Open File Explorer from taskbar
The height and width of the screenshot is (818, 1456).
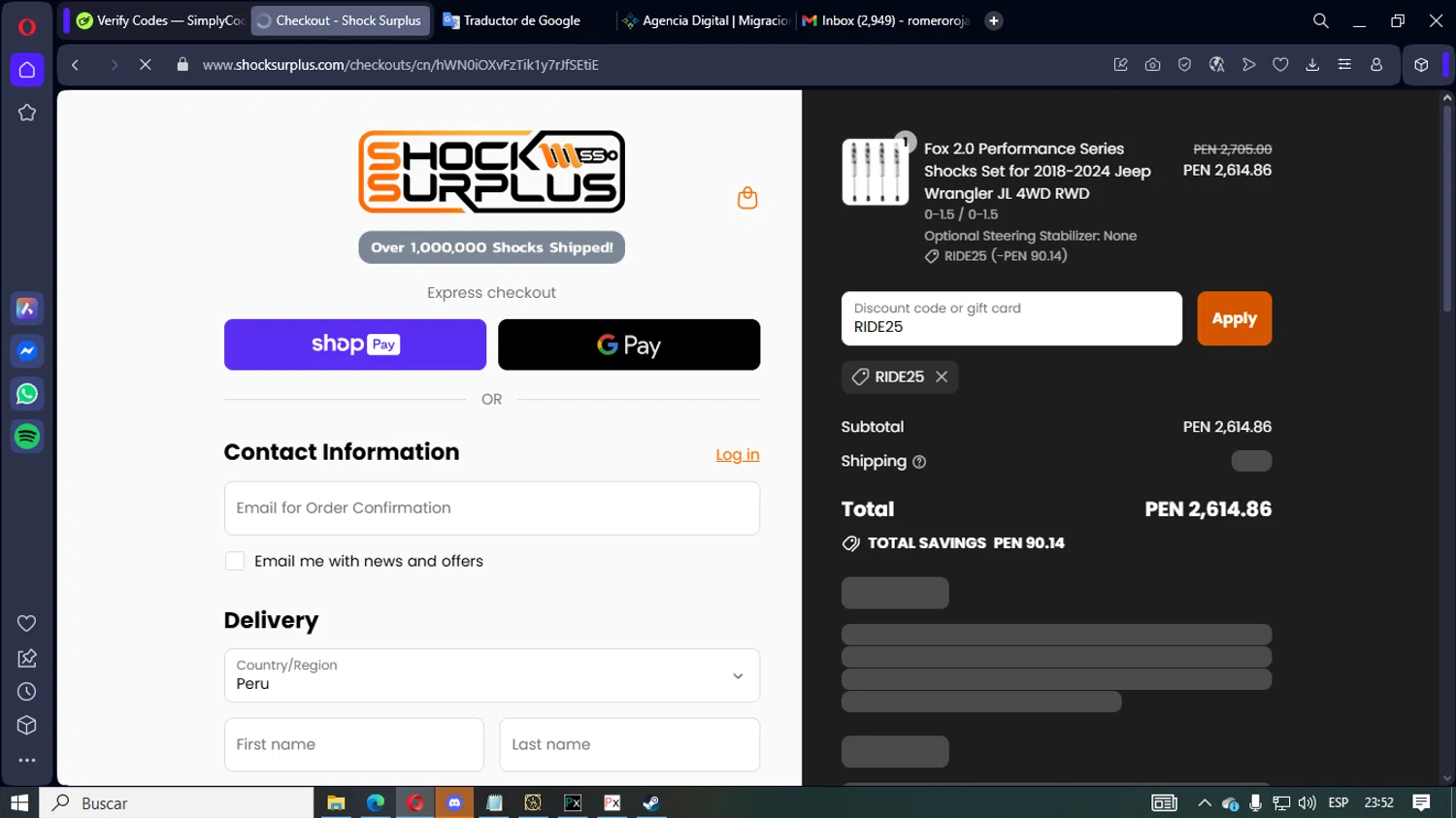336,802
